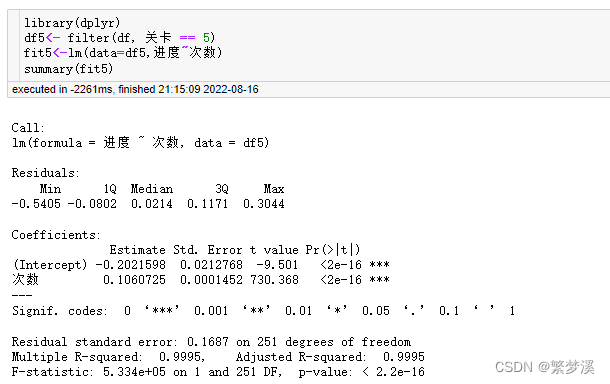Click the Min residual value -0.5405
The width and height of the screenshot is (610, 384).
click(36, 204)
